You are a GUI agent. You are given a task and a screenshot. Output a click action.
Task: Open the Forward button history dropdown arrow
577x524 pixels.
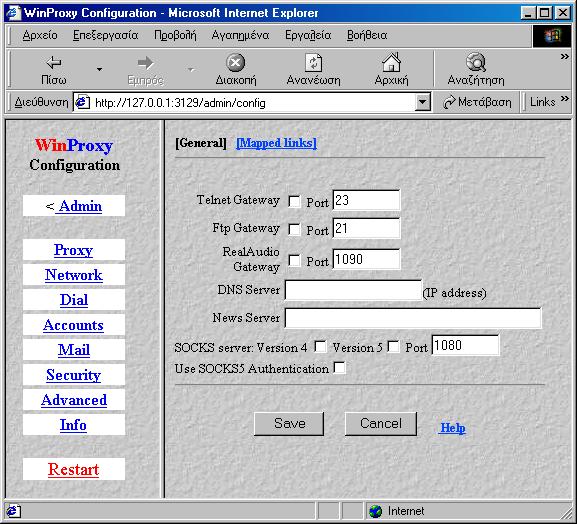point(191,69)
